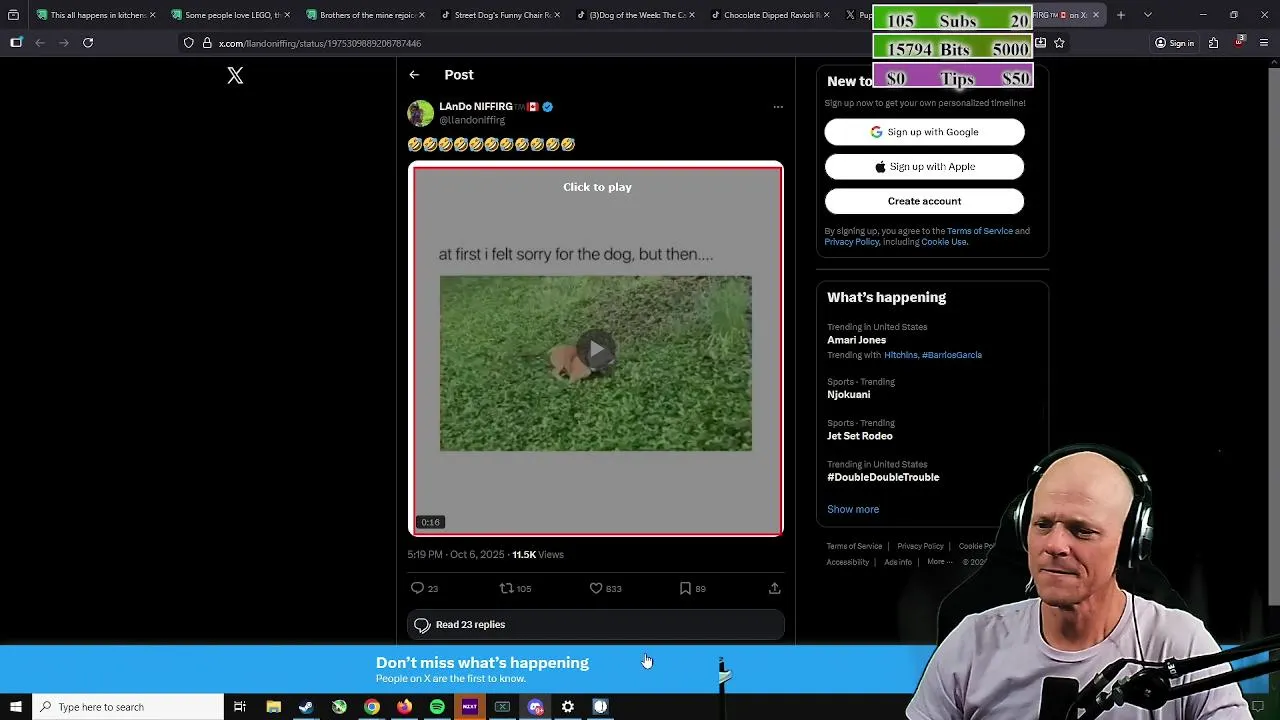Click the Windows taskbar search box
The image size is (1280, 720).
click(128, 707)
